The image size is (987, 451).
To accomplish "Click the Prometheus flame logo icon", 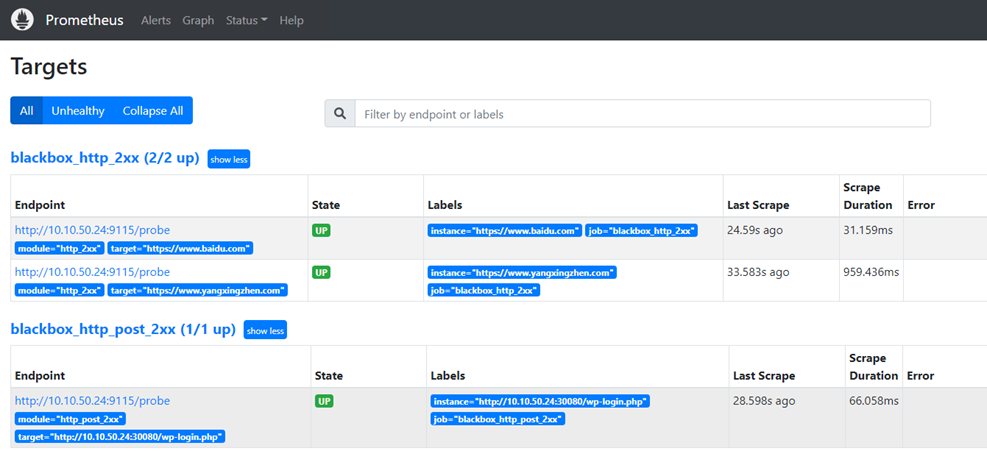I will tap(22, 20).
